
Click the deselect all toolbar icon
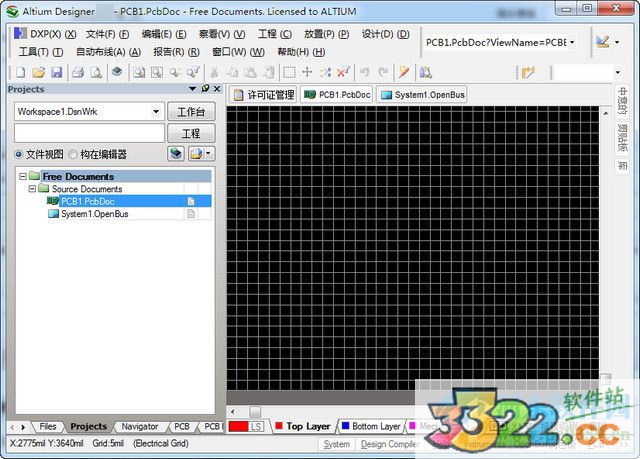click(x=325, y=73)
